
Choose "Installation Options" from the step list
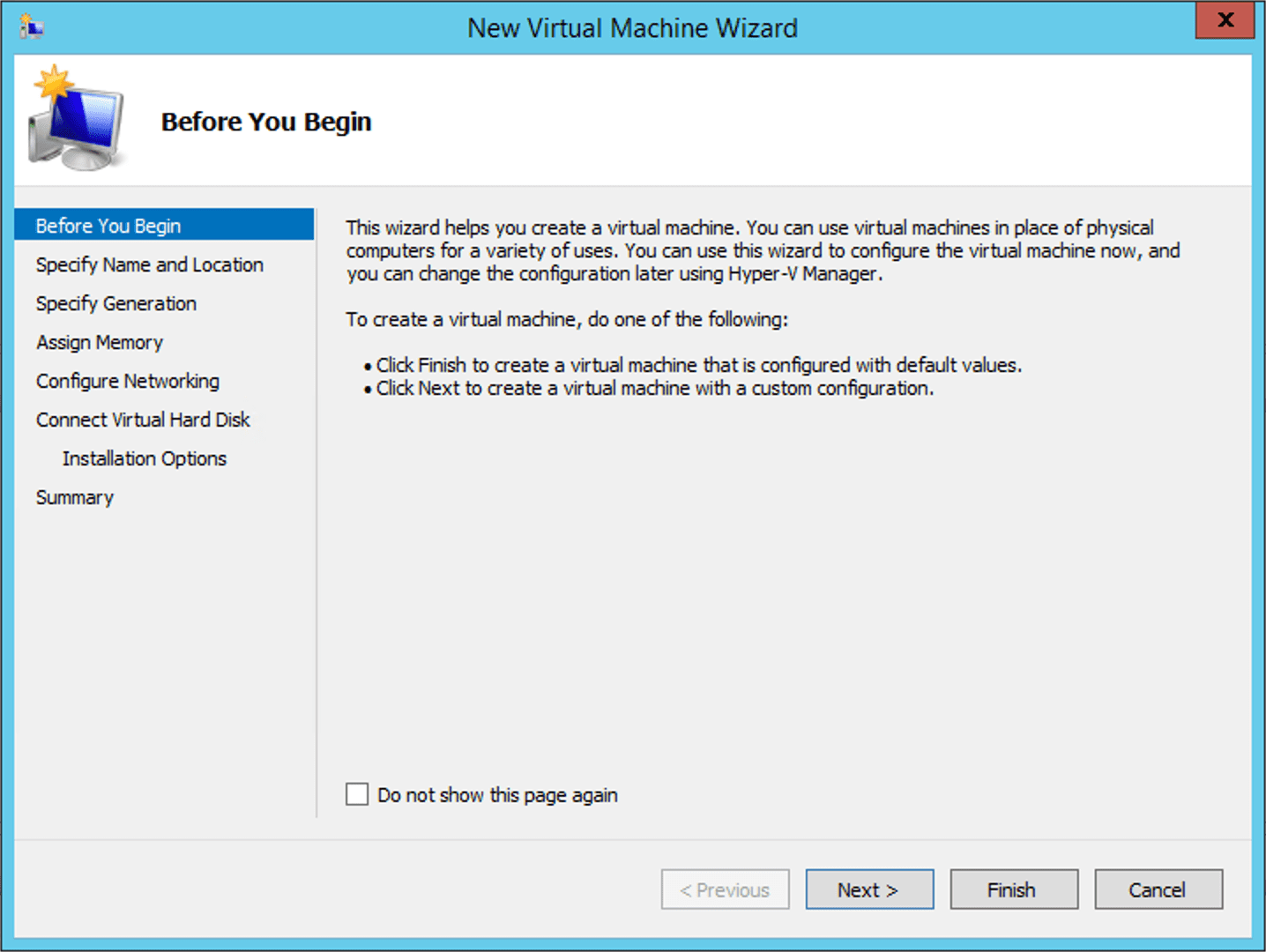(x=144, y=458)
